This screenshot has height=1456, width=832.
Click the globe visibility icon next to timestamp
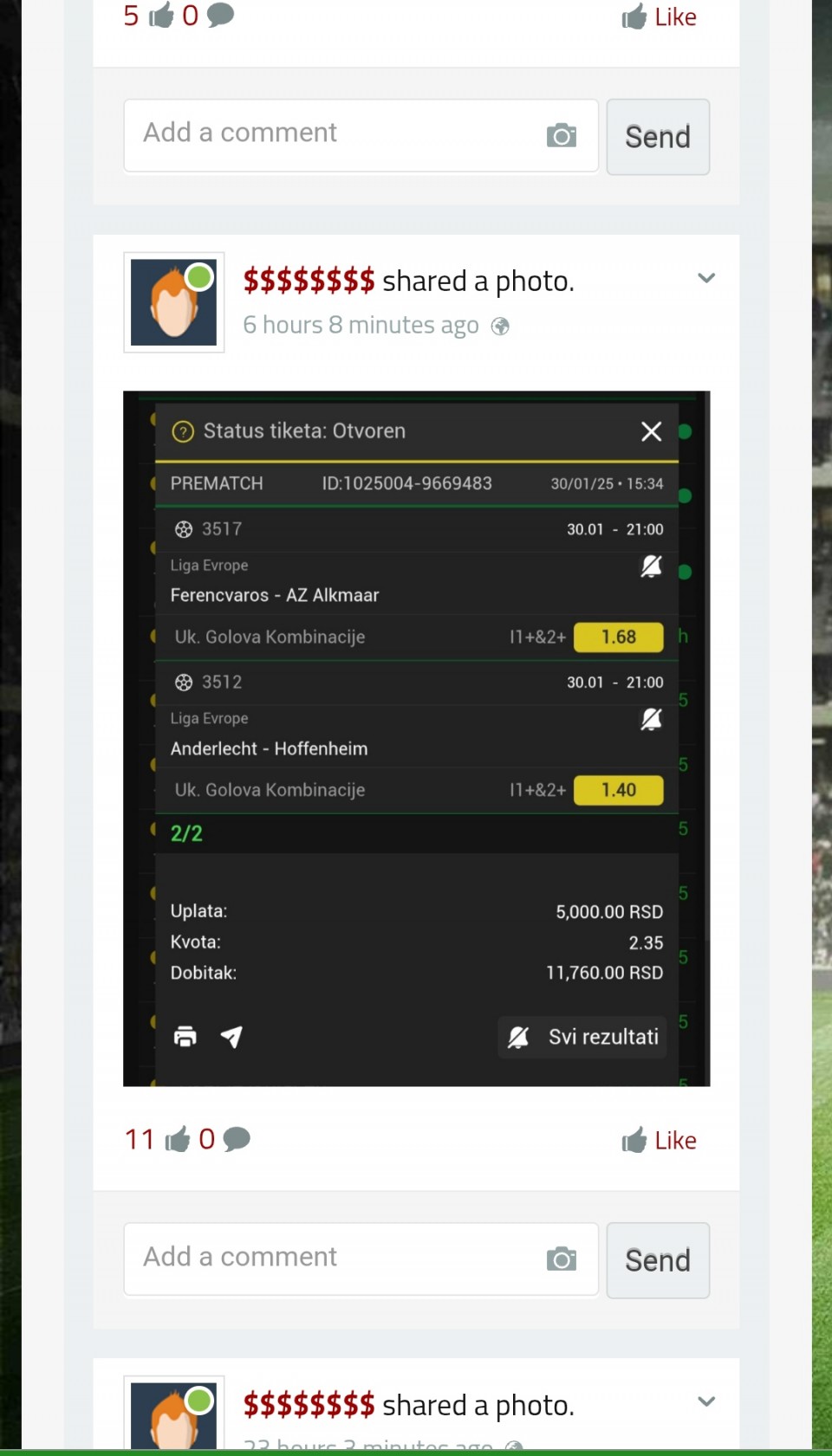coord(500,327)
